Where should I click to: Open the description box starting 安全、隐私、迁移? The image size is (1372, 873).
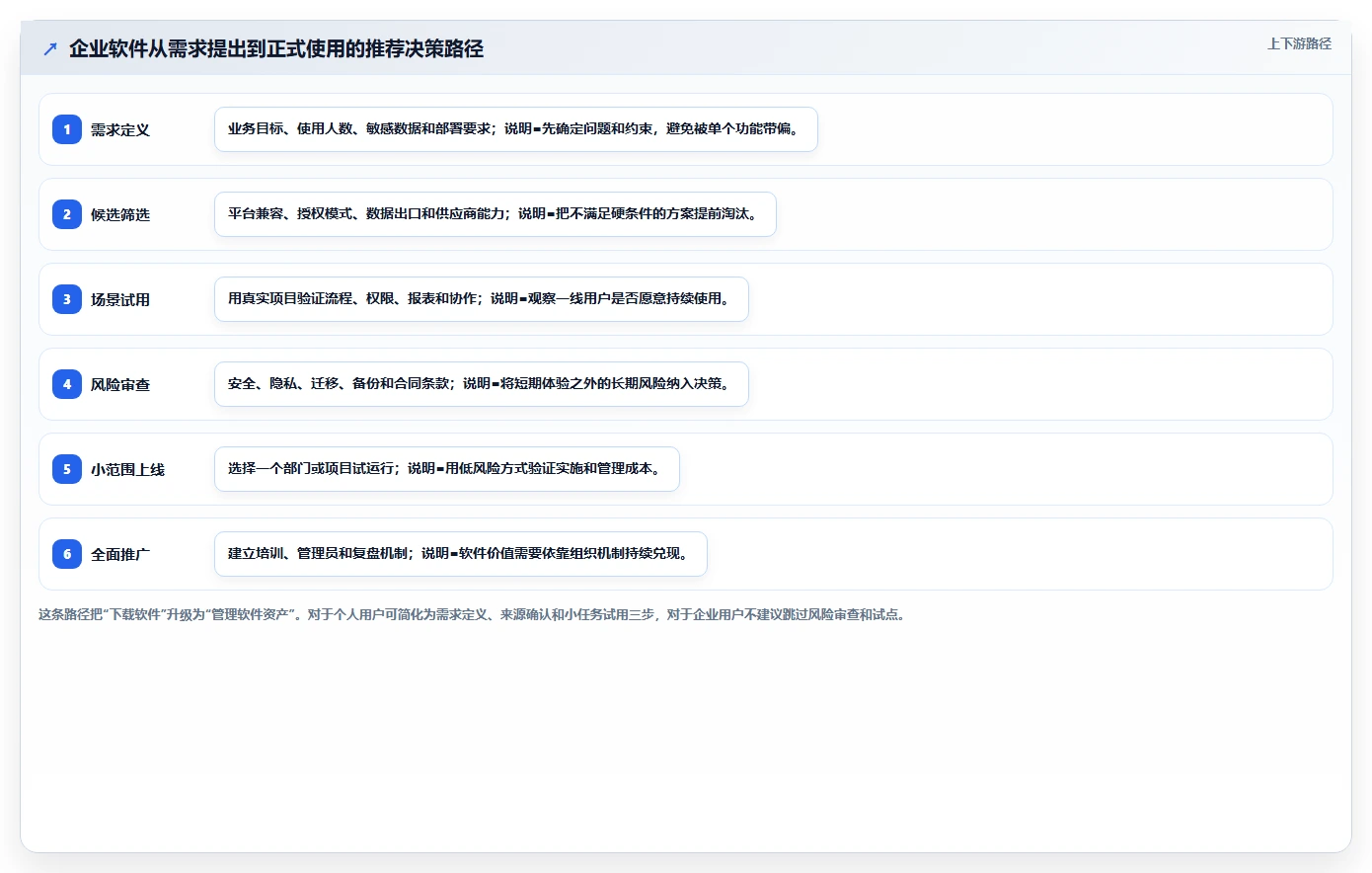(482, 384)
